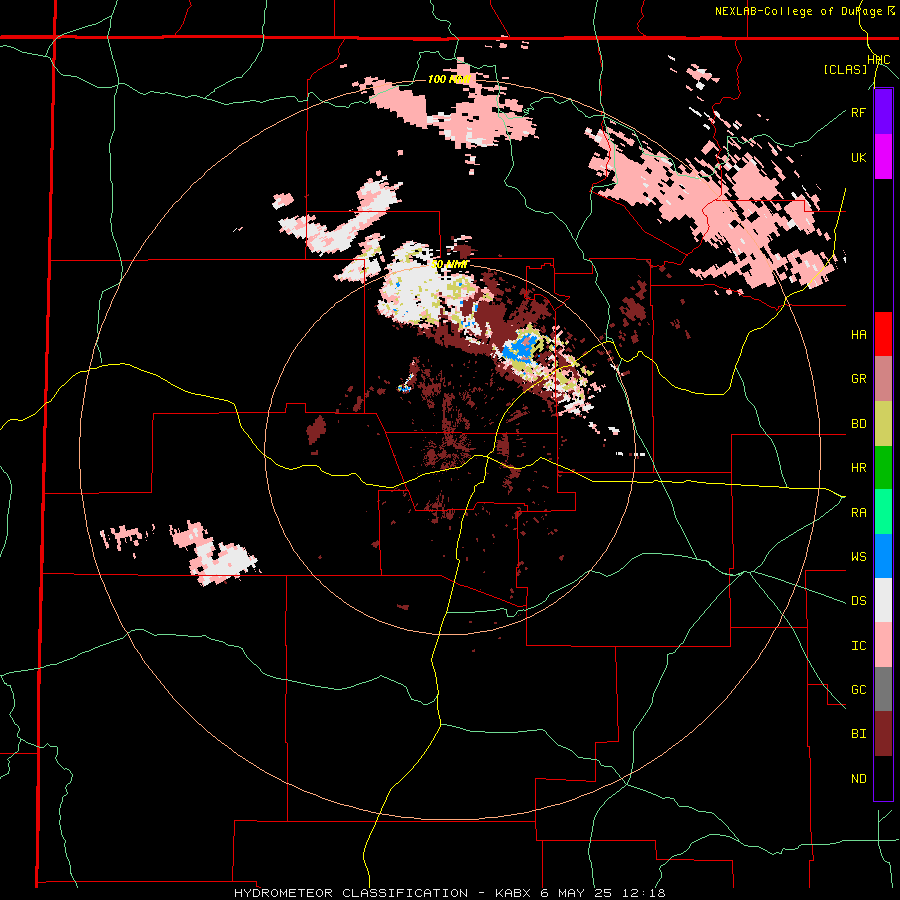Click the RA light-green legend swatch
The height and width of the screenshot is (900, 900).
click(x=883, y=512)
